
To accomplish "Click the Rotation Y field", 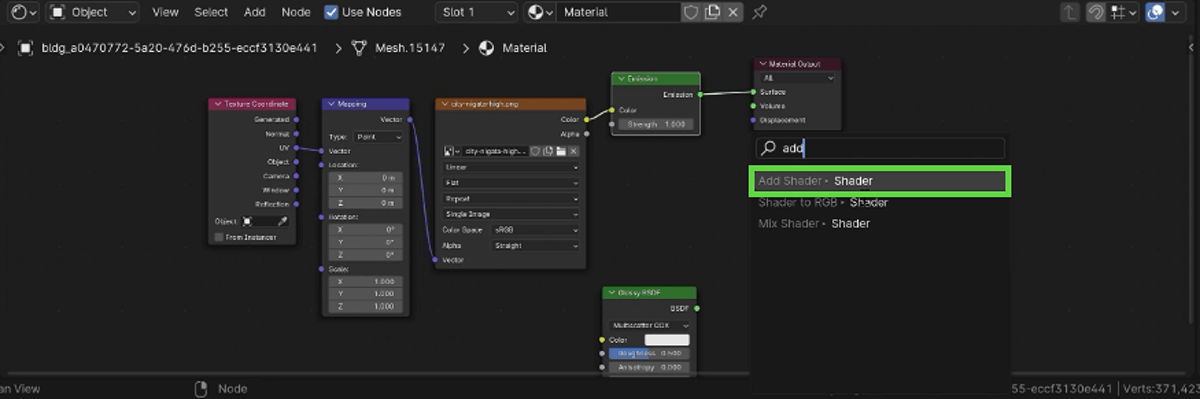I will (366, 242).
